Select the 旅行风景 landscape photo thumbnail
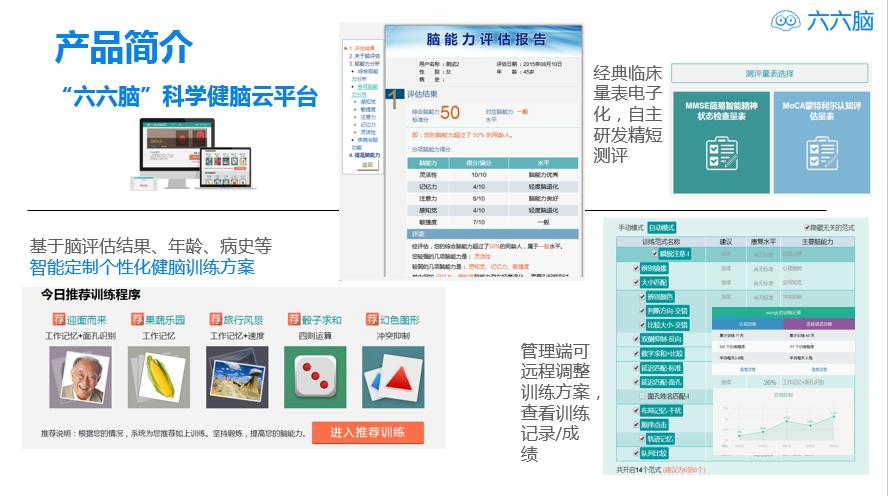This screenshot has width=888, height=496. (x=237, y=377)
